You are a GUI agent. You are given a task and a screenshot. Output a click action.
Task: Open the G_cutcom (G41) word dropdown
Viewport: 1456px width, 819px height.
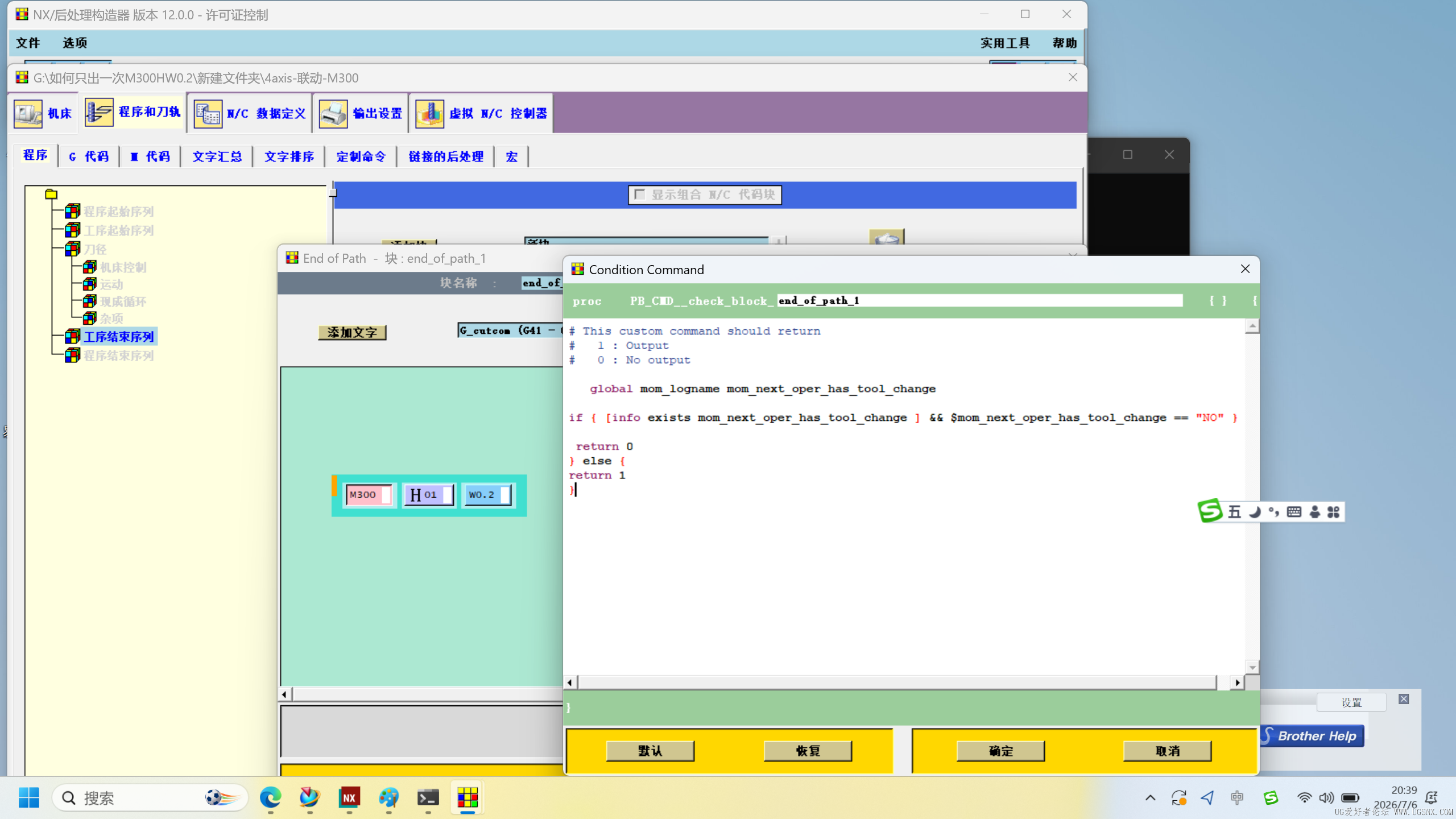[x=510, y=330]
